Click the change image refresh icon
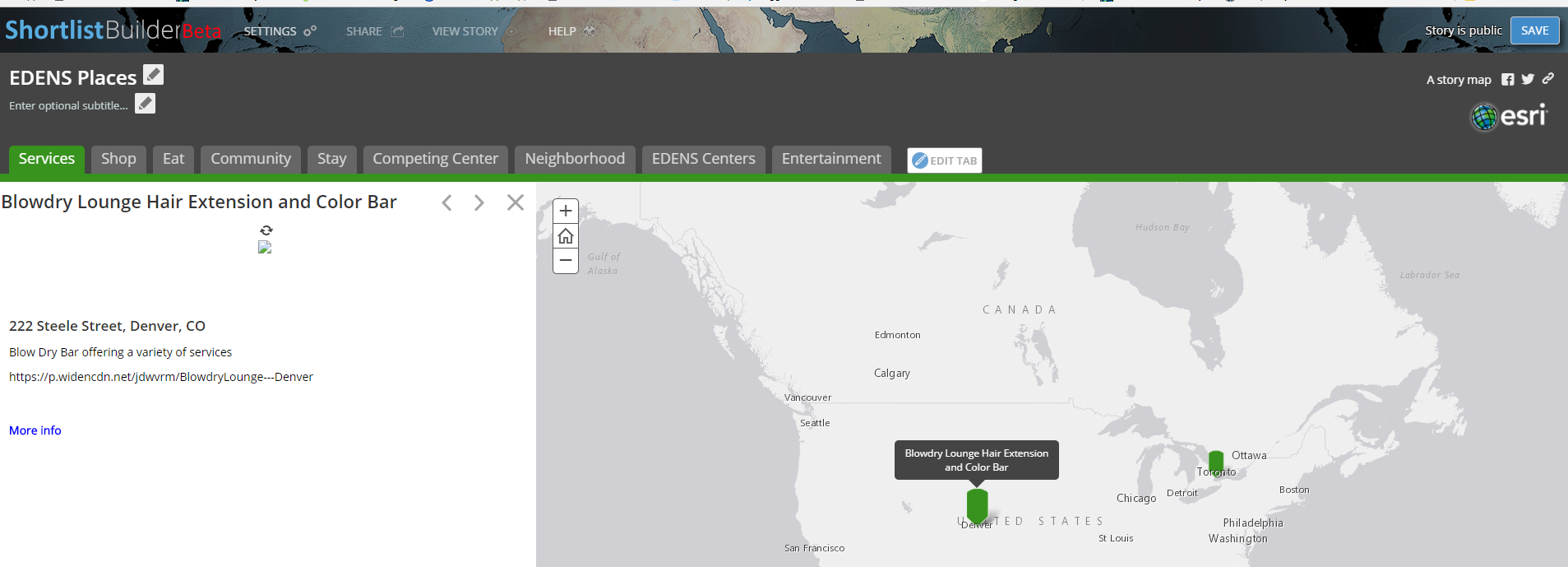 [x=266, y=230]
